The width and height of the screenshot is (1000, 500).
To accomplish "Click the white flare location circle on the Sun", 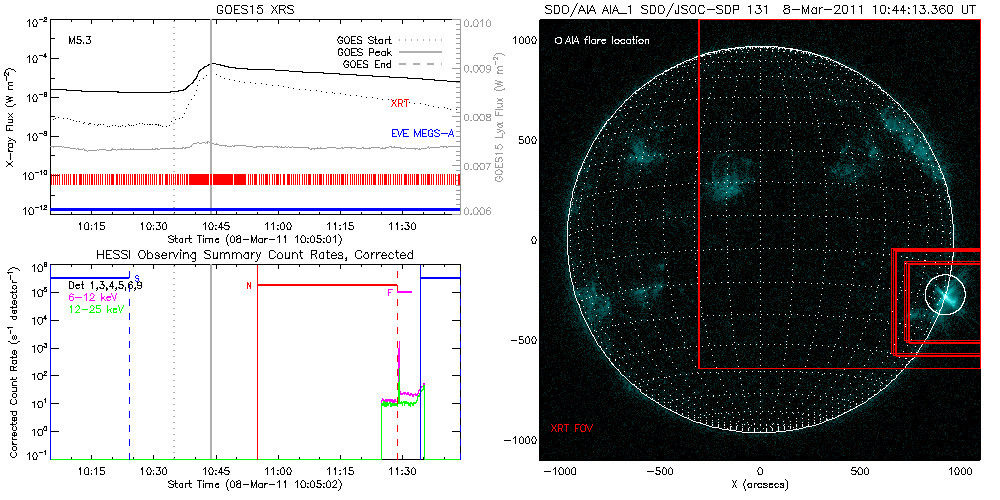I will coord(945,294).
